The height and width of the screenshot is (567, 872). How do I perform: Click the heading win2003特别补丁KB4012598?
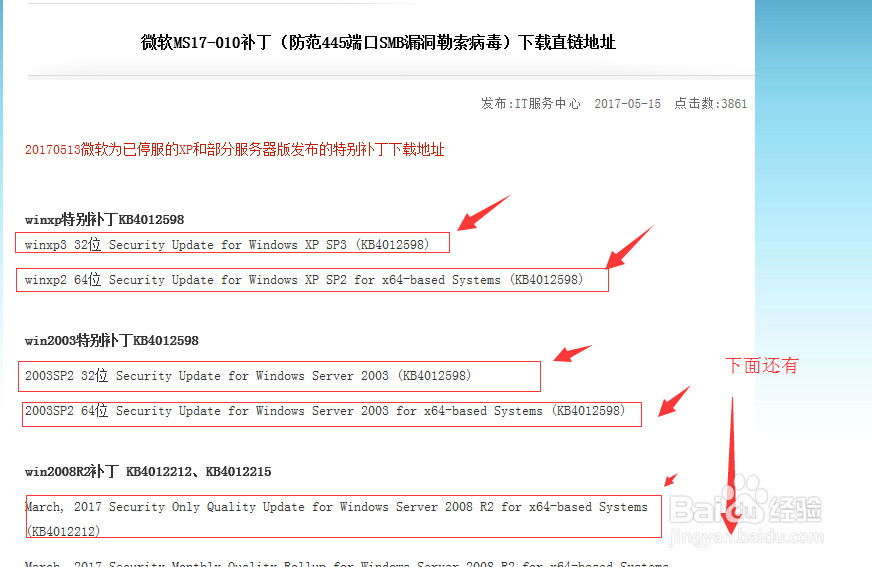pyautogui.click(x=112, y=340)
